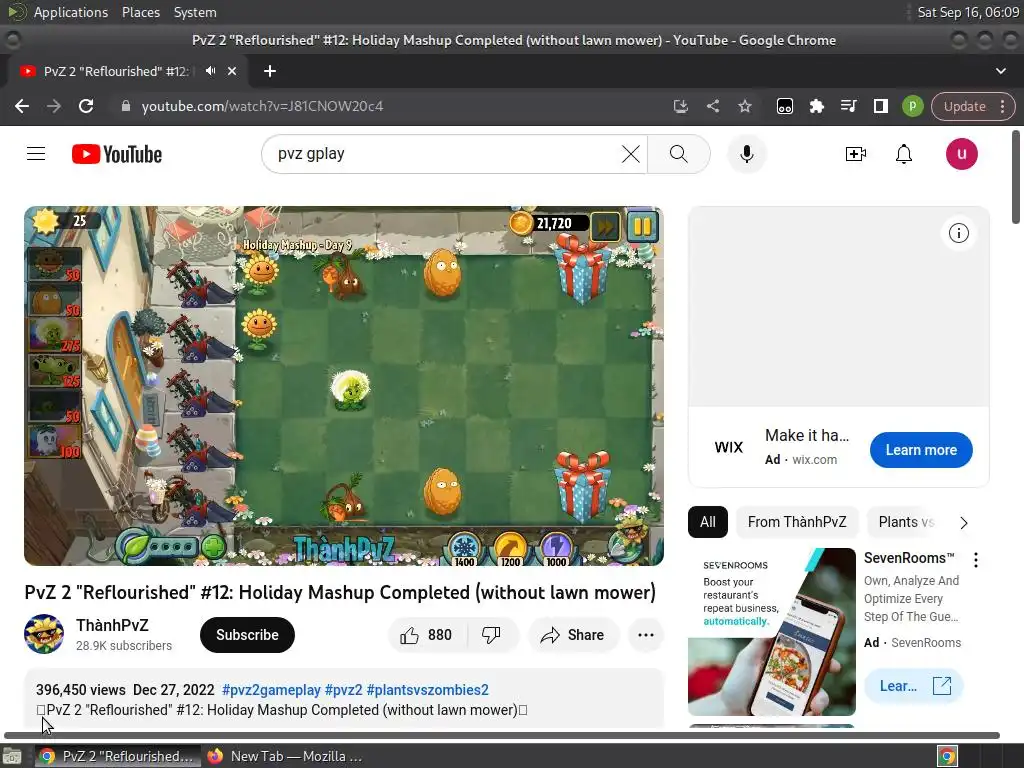Open the Applications menu
The image size is (1024, 768).
click(x=71, y=12)
